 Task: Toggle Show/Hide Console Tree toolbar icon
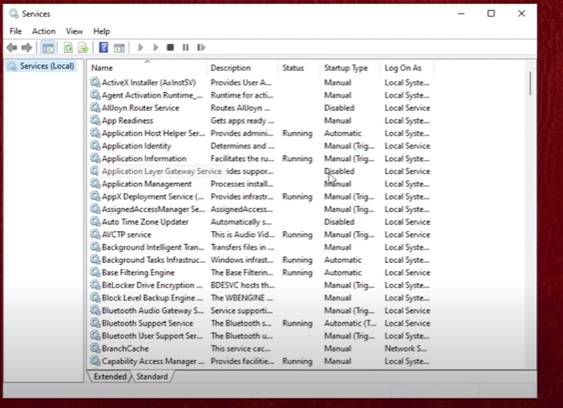(48, 47)
